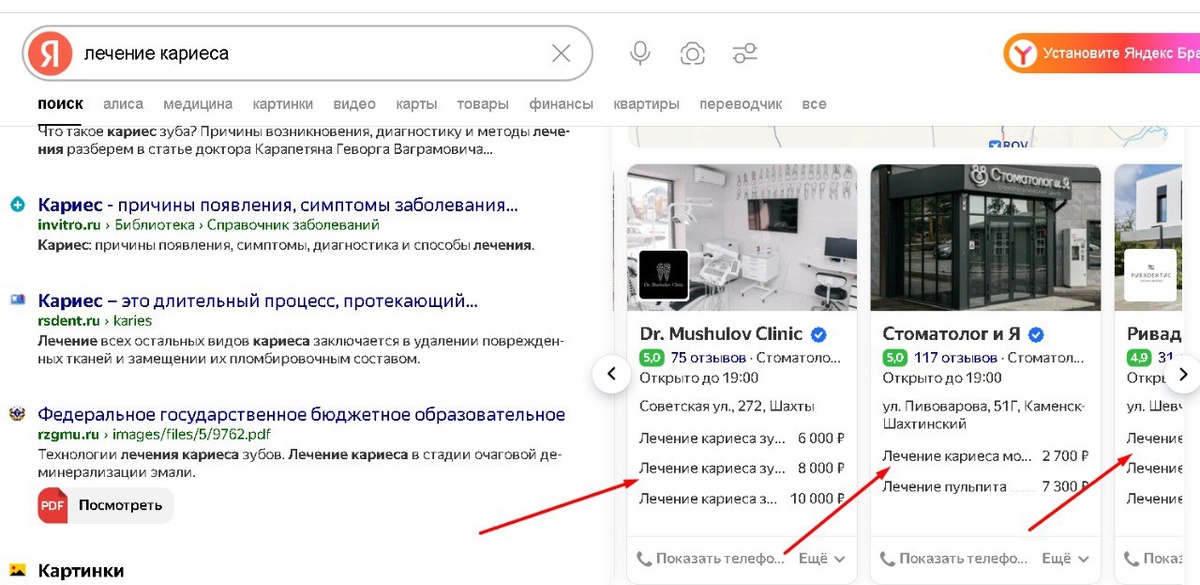This screenshot has height=585, width=1200.
Task: Select Dr. Mushulov service priced 10 000 ₽
Action: click(742, 498)
